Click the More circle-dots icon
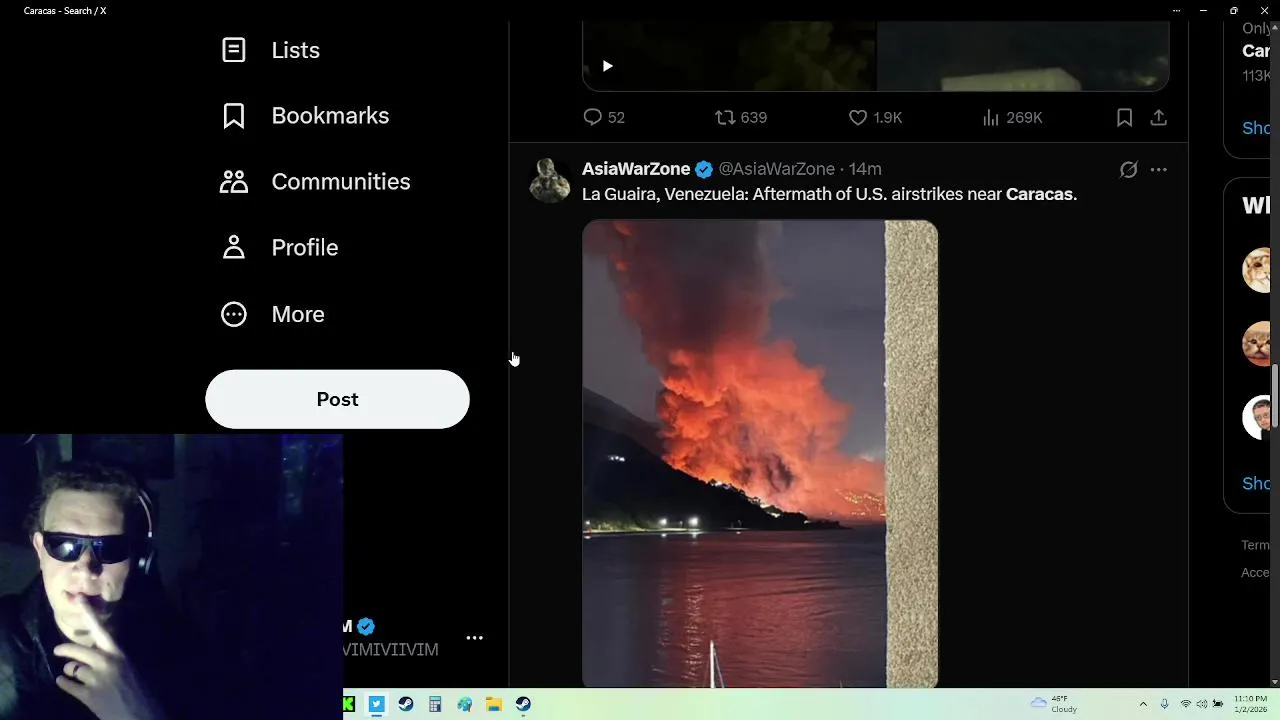The width and height of the screenshot is (1280, 720). click(x=233, y=314)
